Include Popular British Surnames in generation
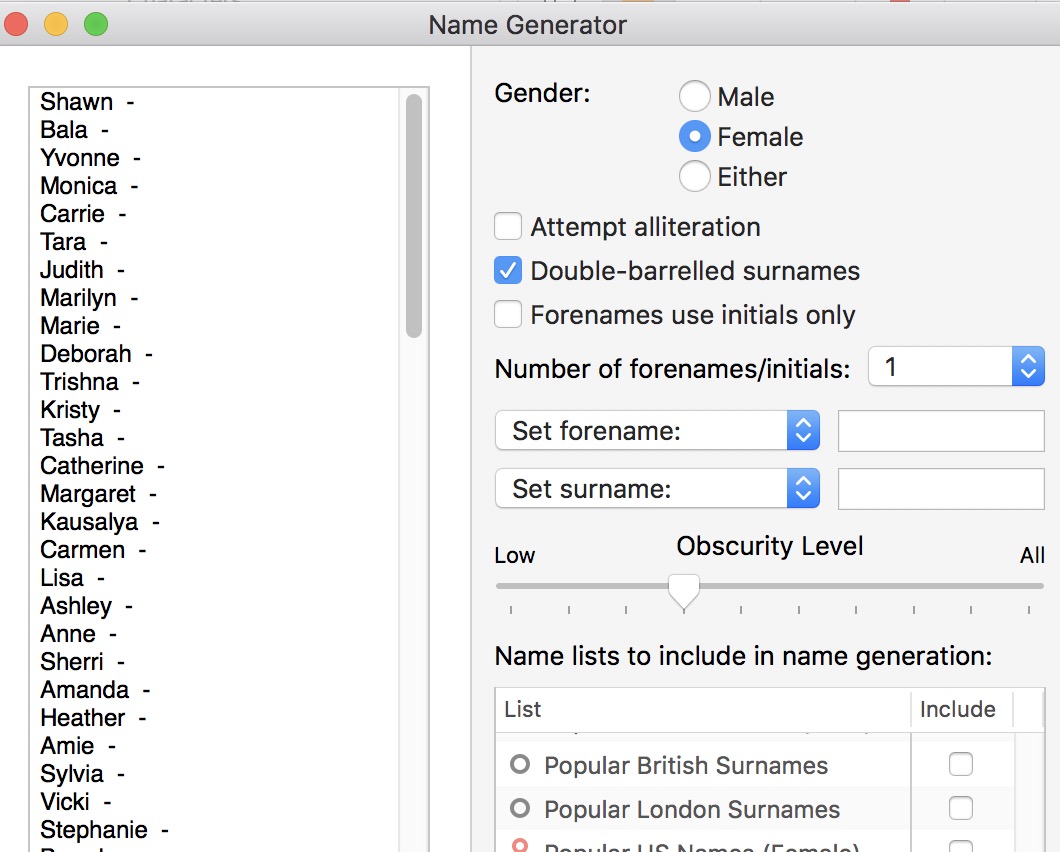This screenshot has width=1060, height=852. point(960,765)
